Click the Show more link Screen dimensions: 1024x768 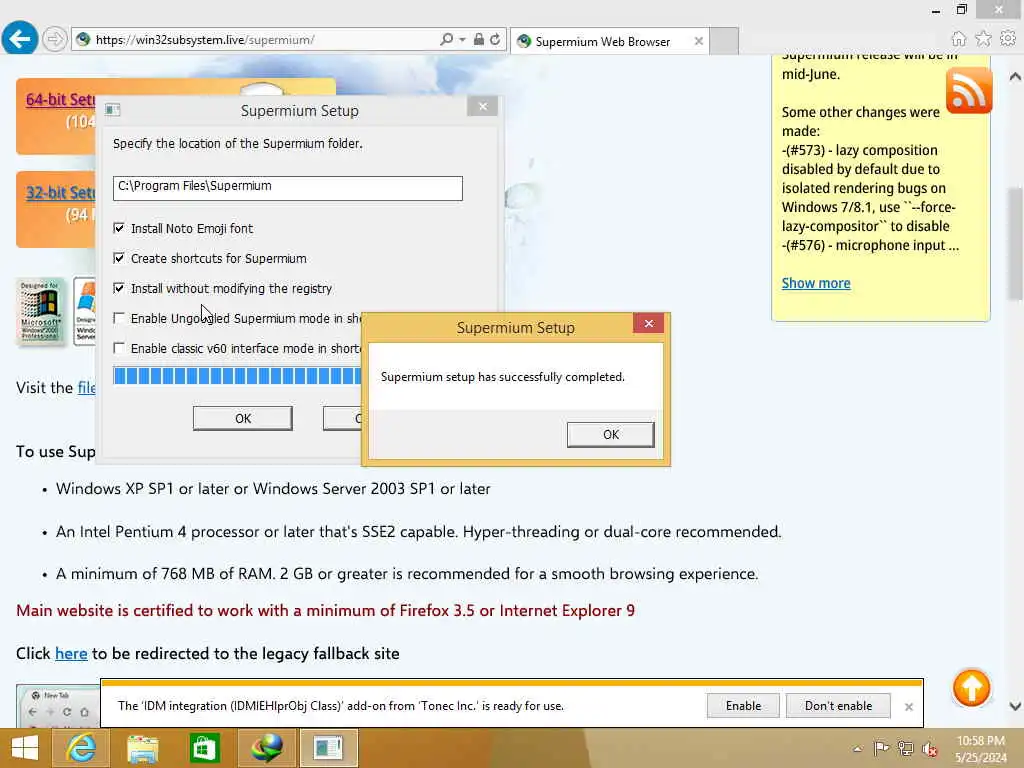pos(816,283)
